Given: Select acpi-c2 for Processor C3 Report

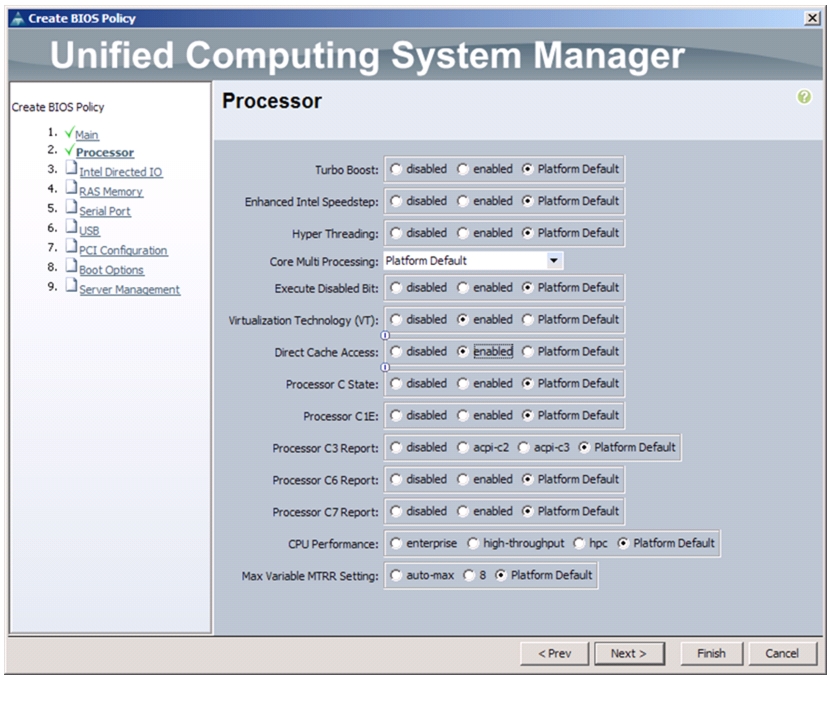Looking at the screenshot, I should (x=463, y=448).
